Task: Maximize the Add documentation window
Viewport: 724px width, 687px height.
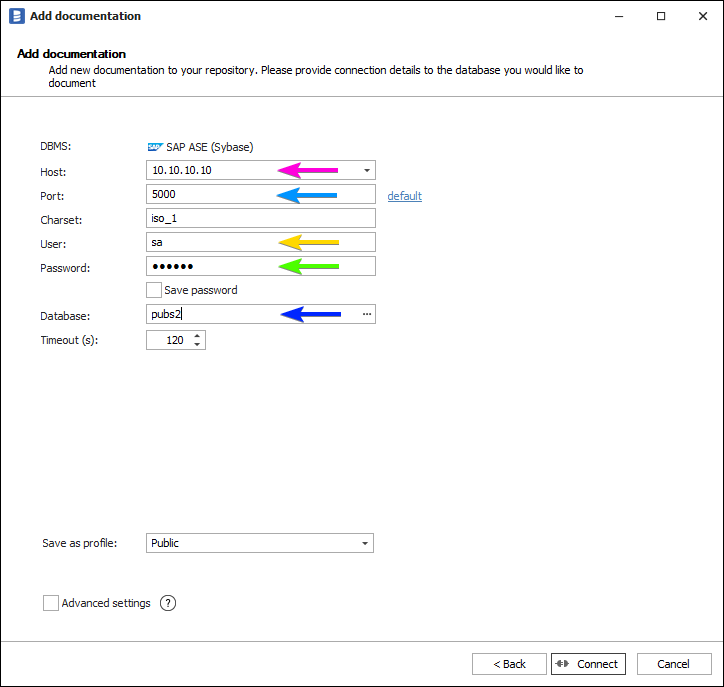Action: click(661, 16)
